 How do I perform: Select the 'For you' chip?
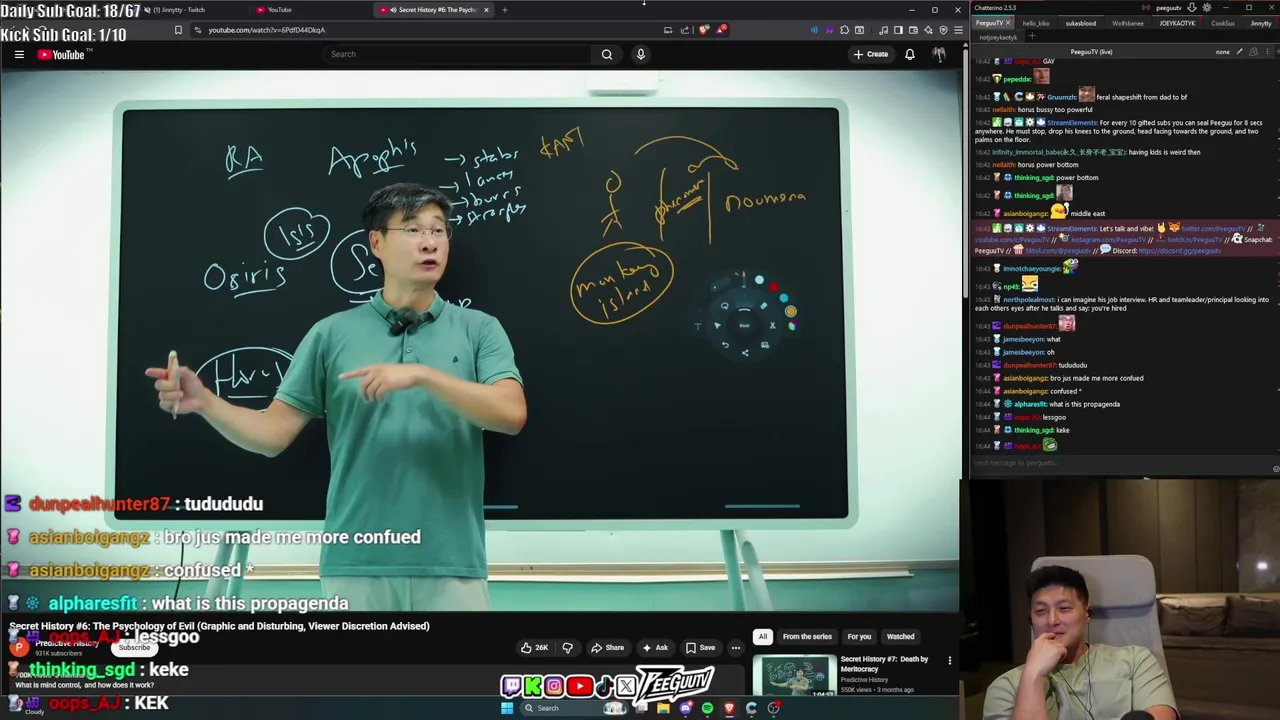pyautogui.click(x=859, y=636)
